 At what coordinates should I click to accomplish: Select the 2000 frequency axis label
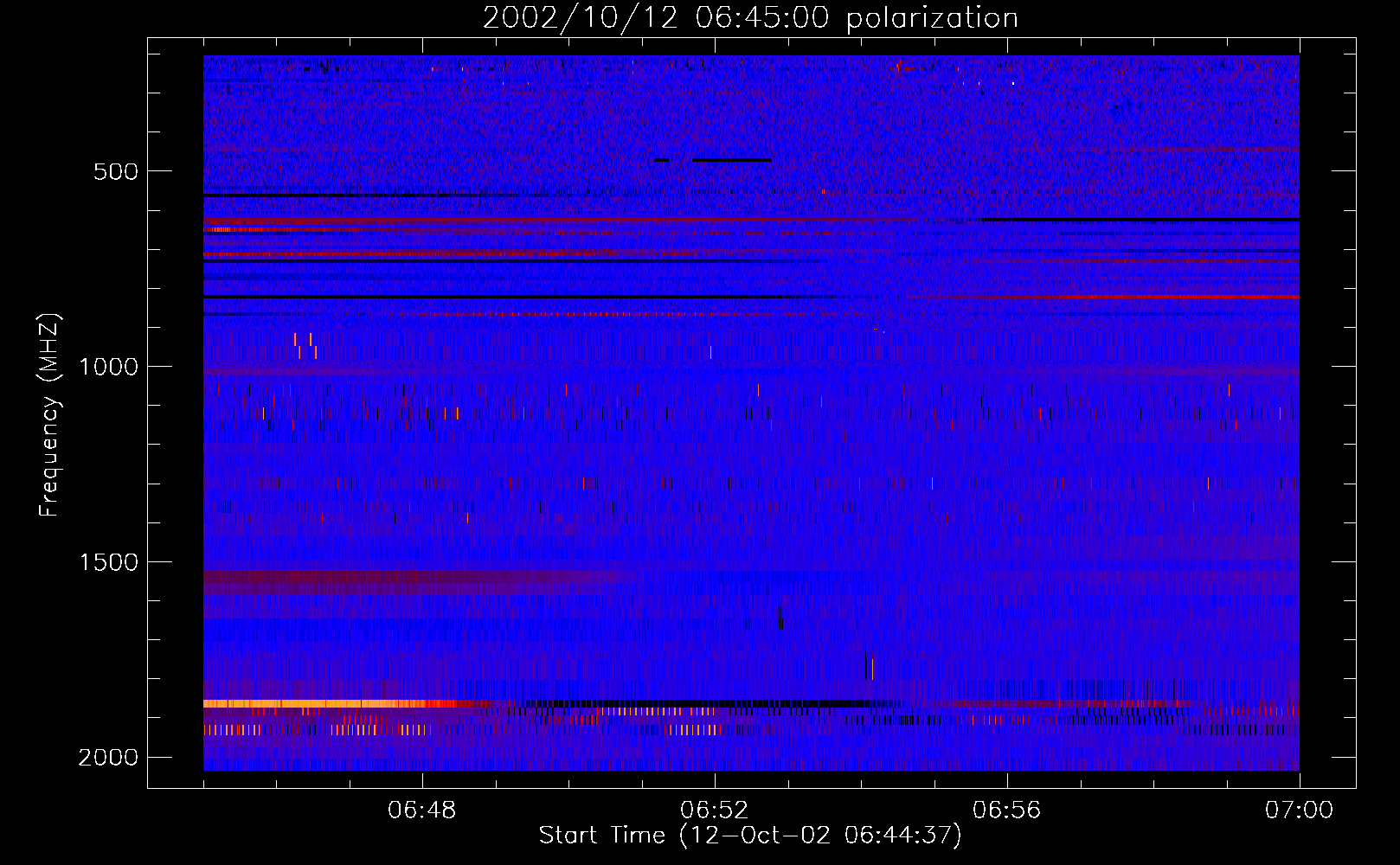[x=108, y=758]
